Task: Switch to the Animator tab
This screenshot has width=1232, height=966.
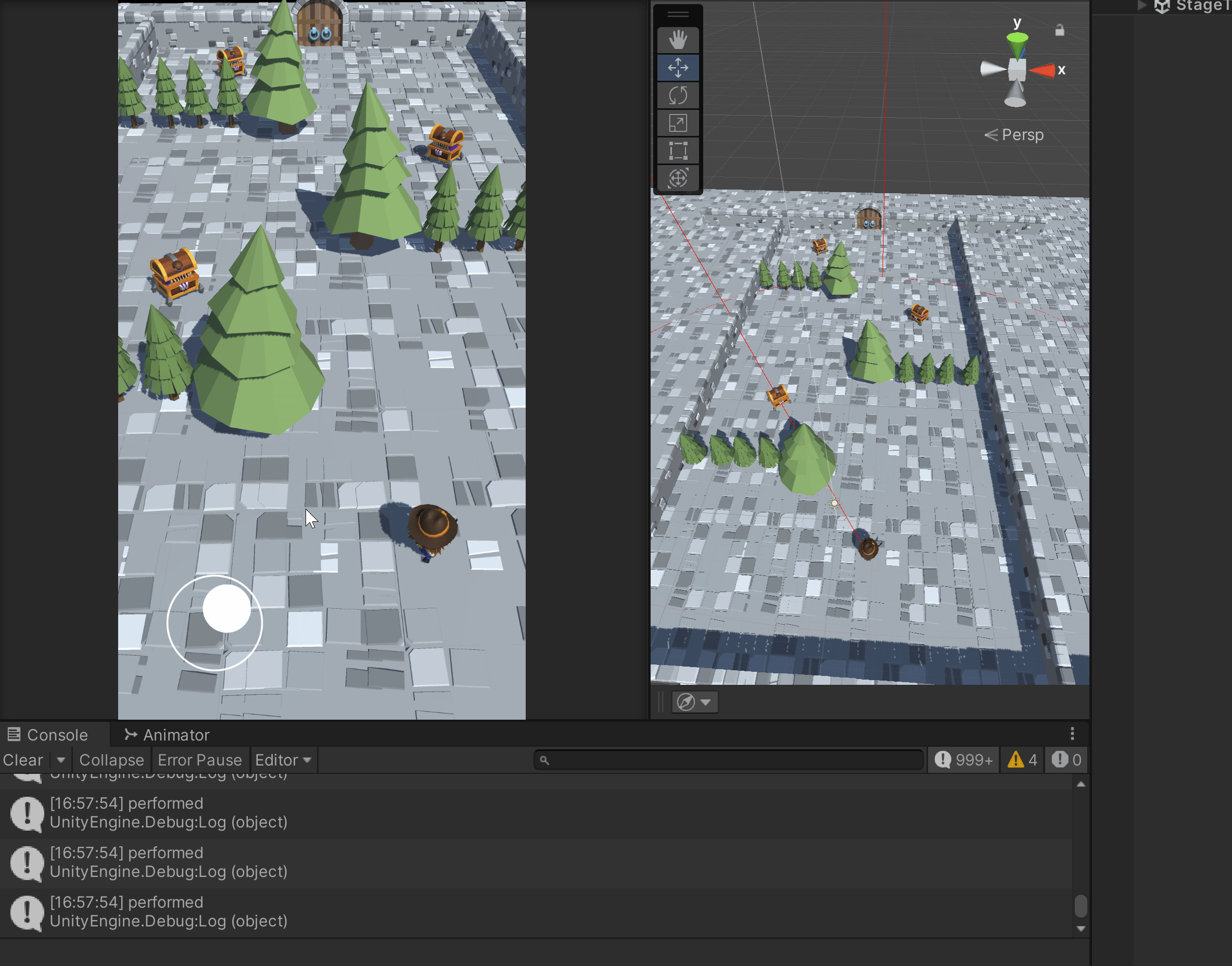Action: 167,735
